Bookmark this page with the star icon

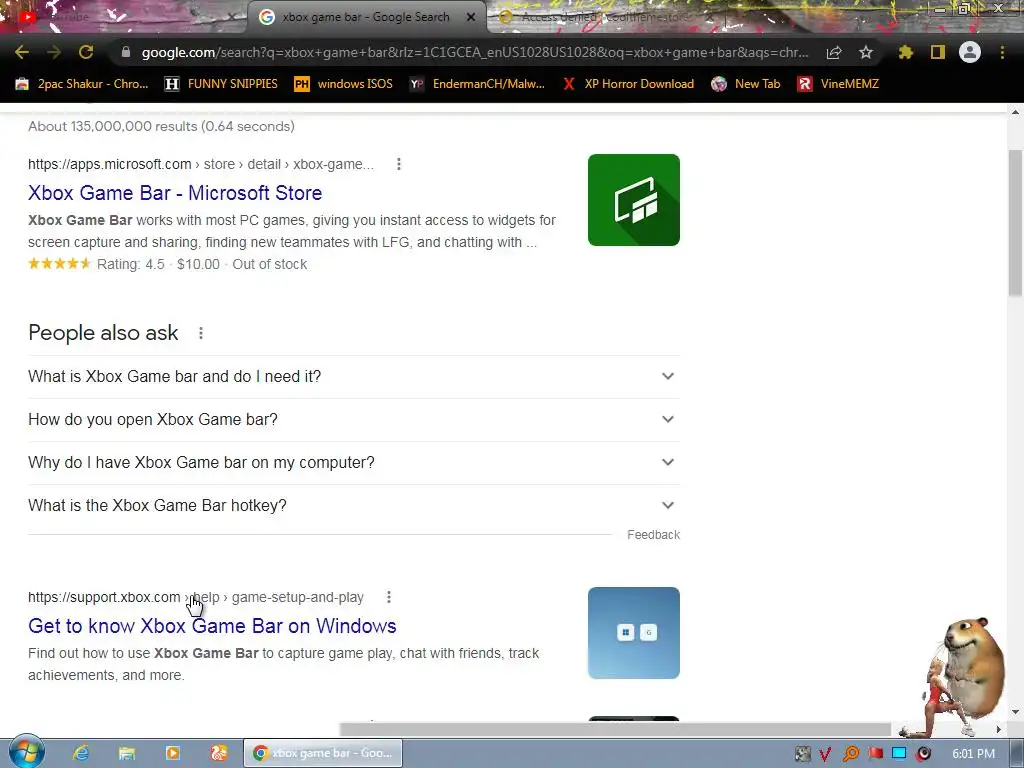(866, 52)
